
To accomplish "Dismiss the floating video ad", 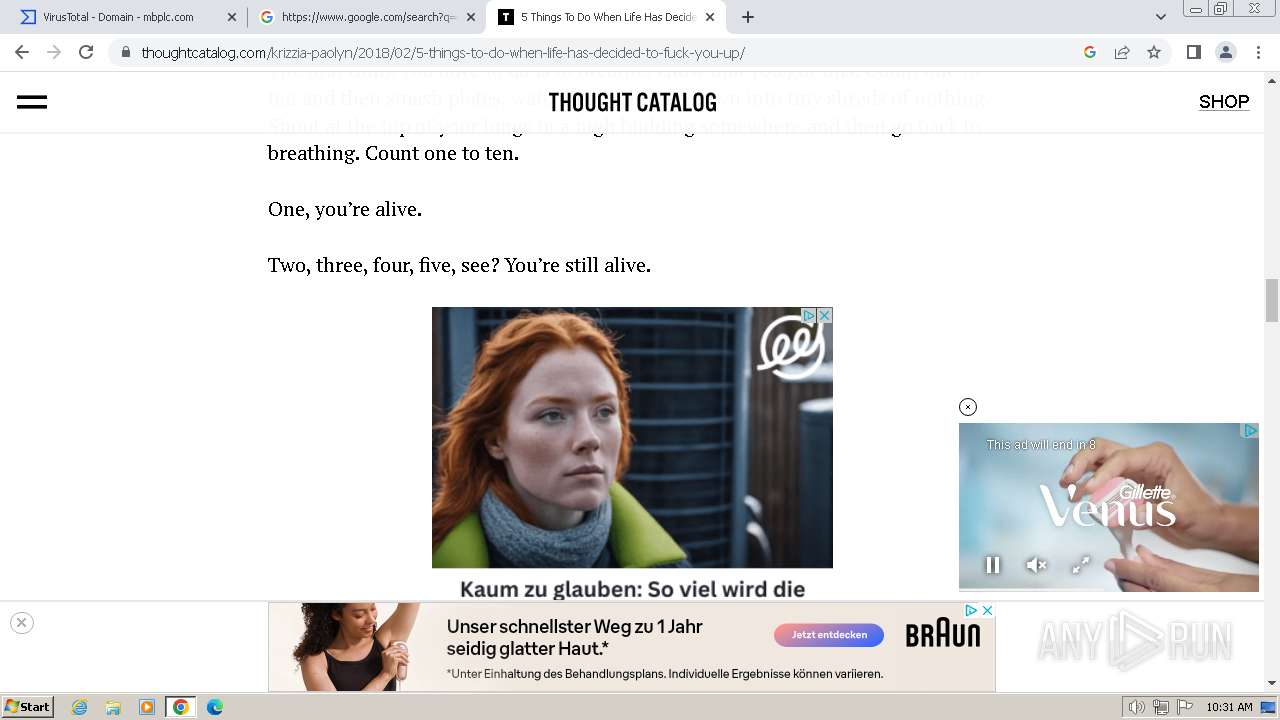I will [x=967, y=407].
